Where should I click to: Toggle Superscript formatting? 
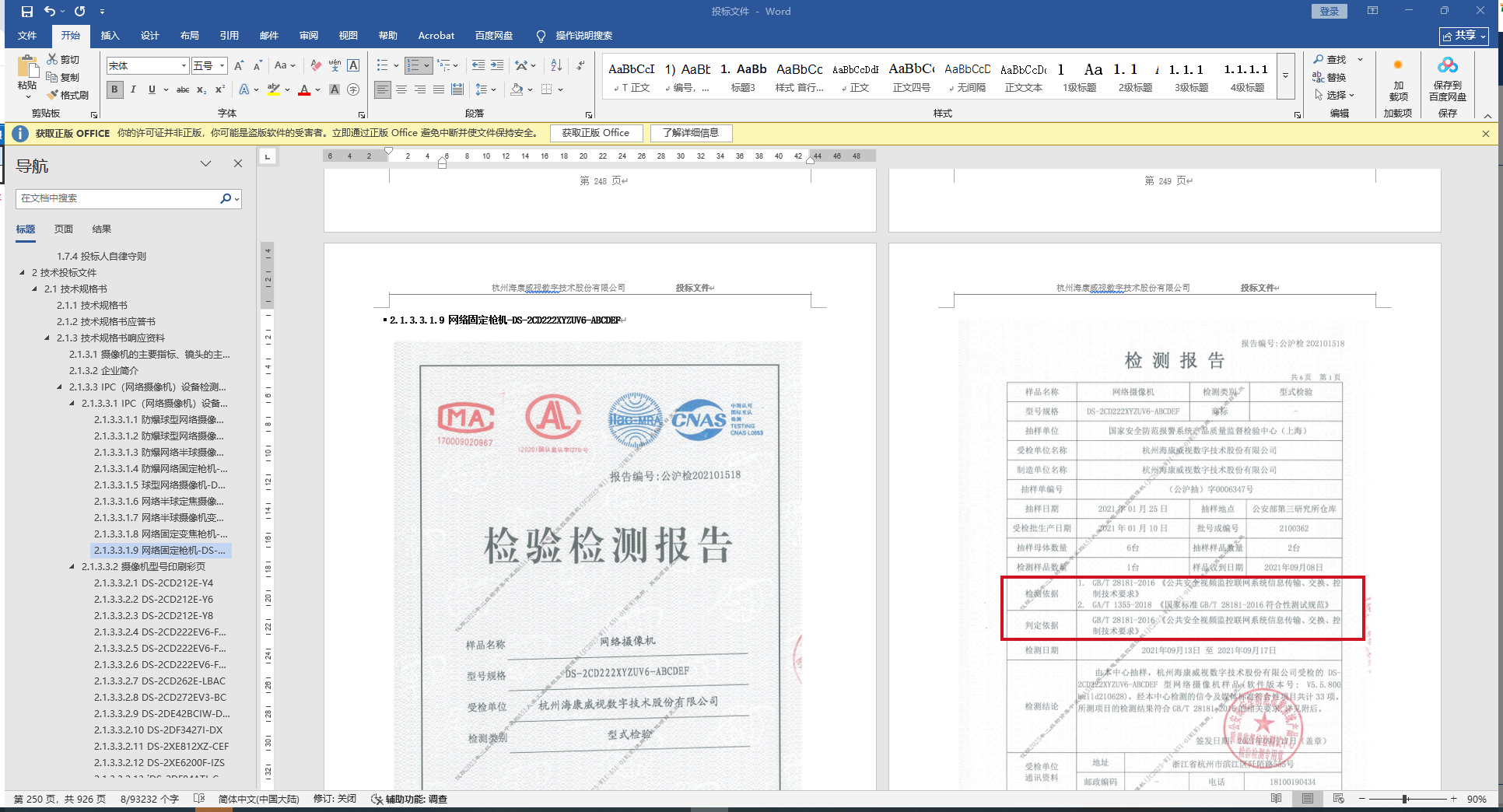point(220,89)
